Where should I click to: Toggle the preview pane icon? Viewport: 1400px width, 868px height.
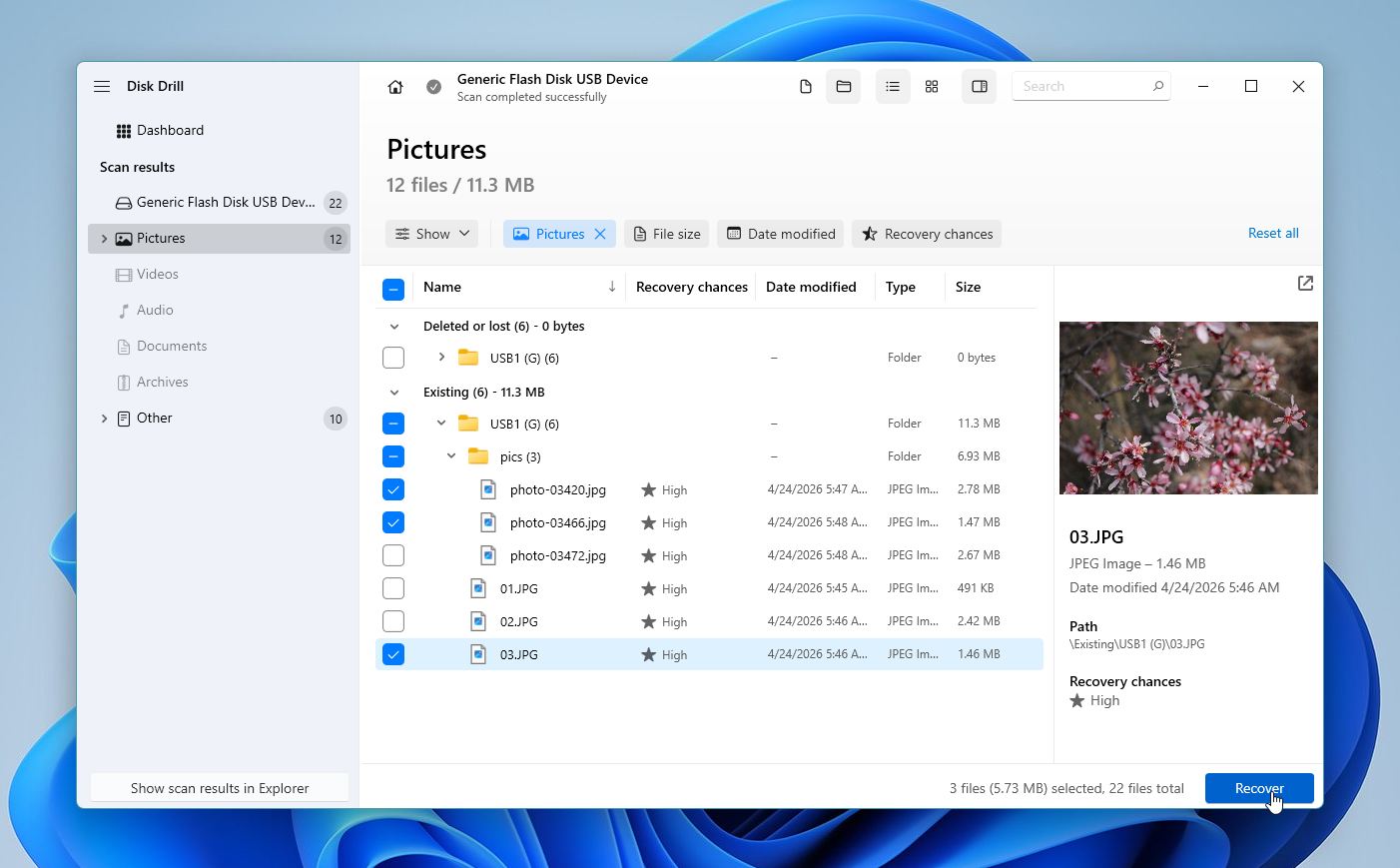(980, 87)
